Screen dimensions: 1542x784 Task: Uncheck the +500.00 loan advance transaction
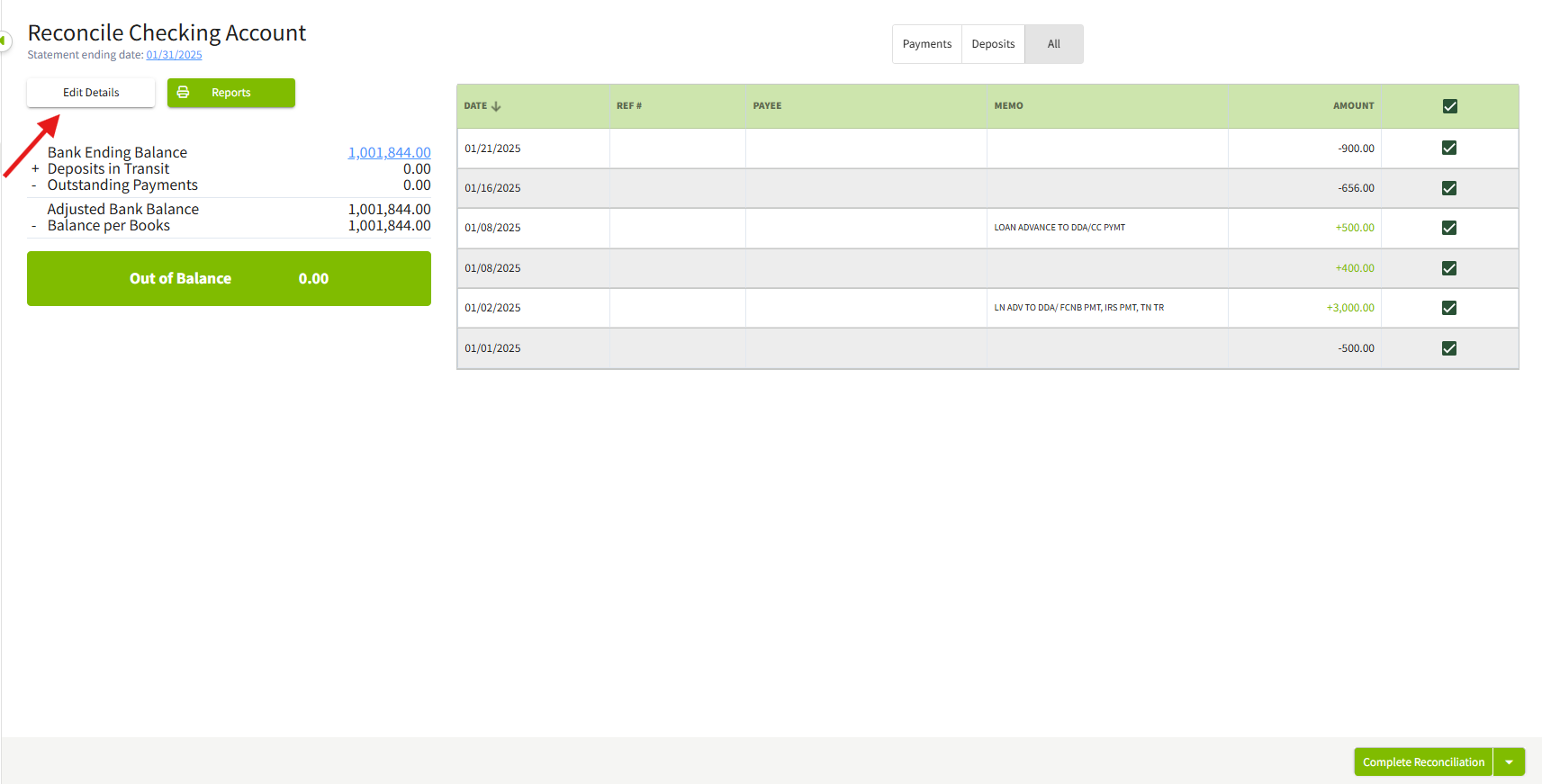coord(1448,228)
